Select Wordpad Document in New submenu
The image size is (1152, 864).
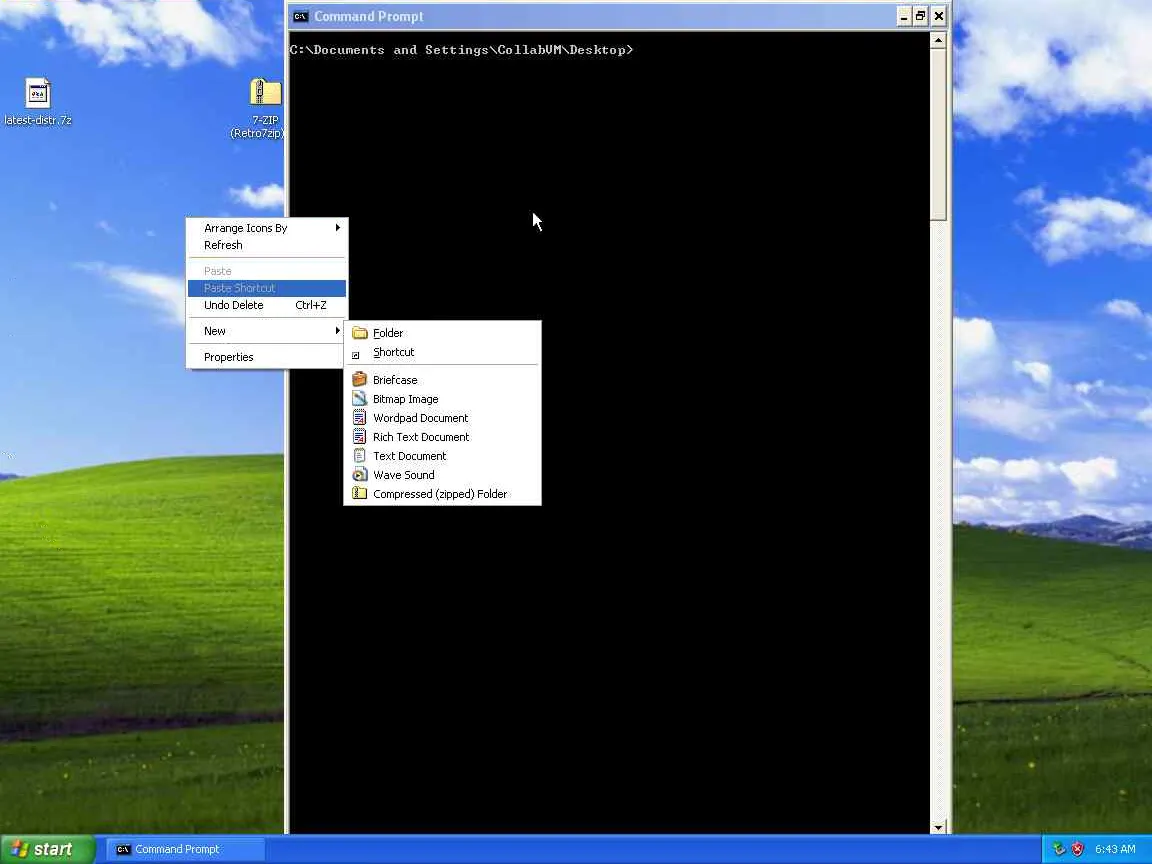pyautogui.click(x=442, y=418)
